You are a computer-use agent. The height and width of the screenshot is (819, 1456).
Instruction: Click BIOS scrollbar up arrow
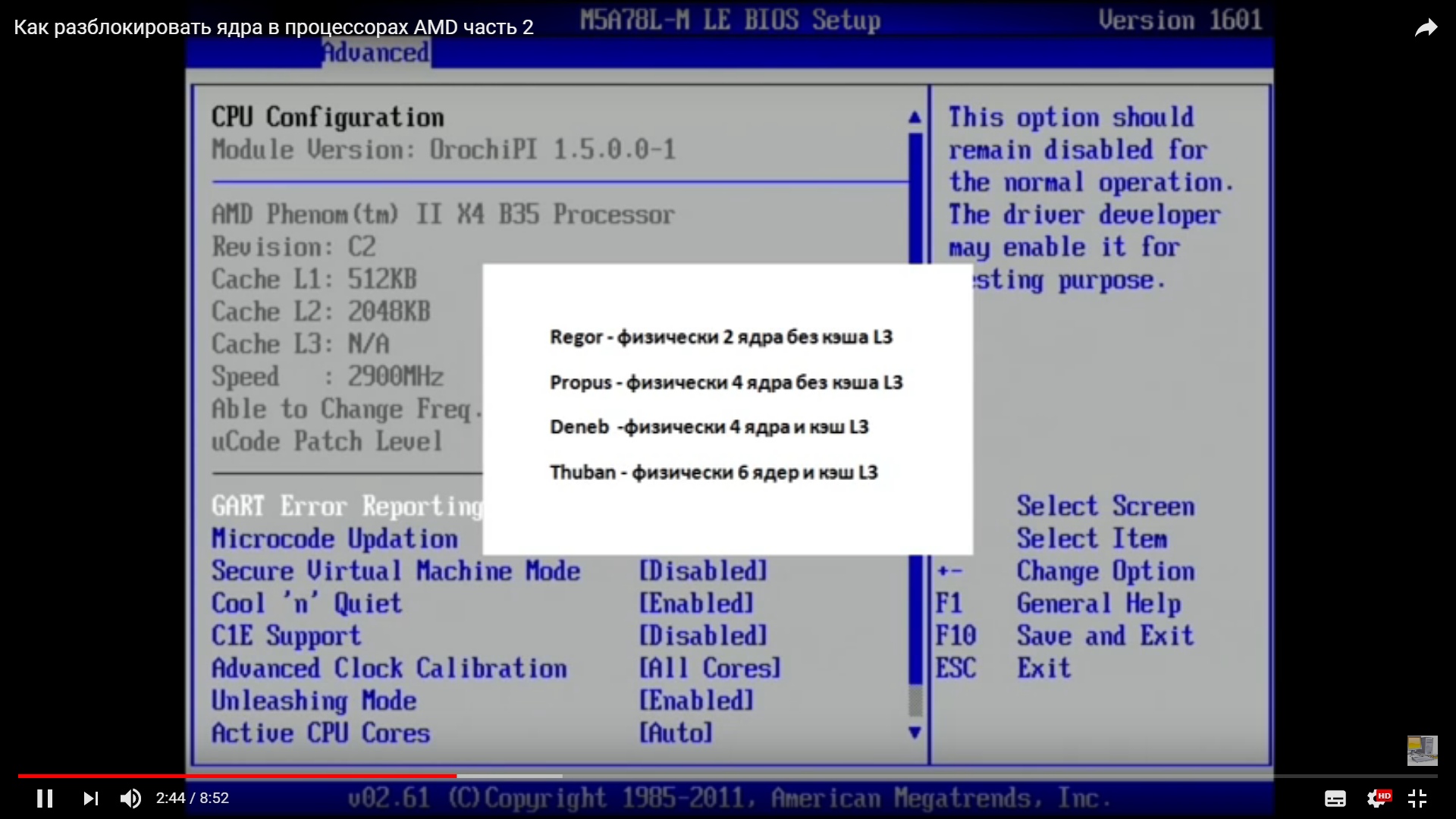pos(915,118)
